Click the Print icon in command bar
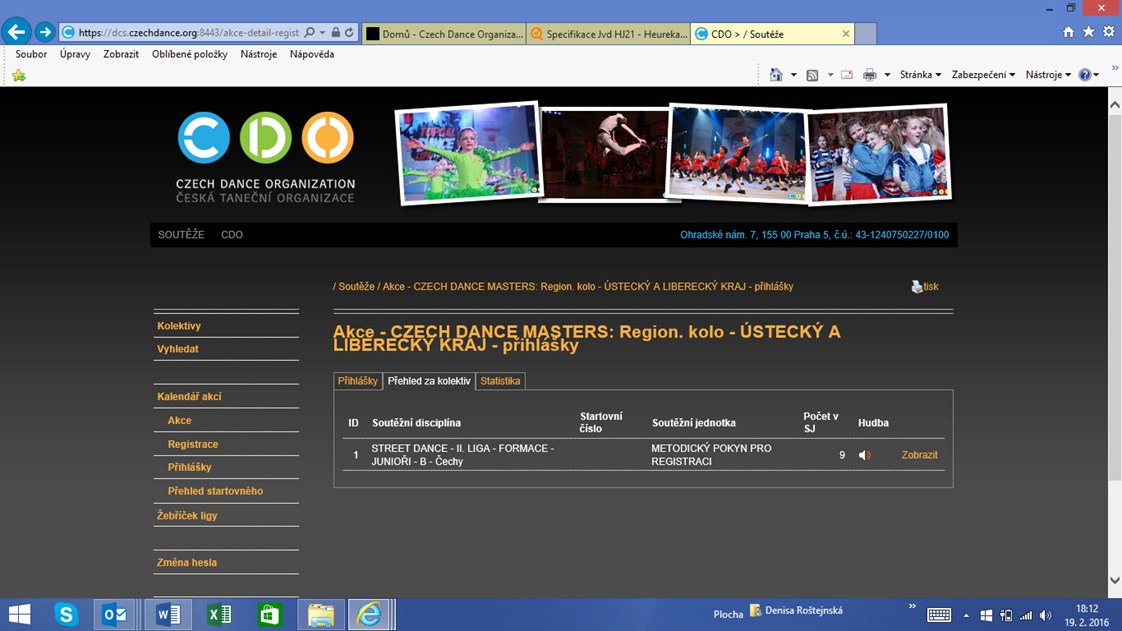The image size is (1122, 631). (869, 75)
